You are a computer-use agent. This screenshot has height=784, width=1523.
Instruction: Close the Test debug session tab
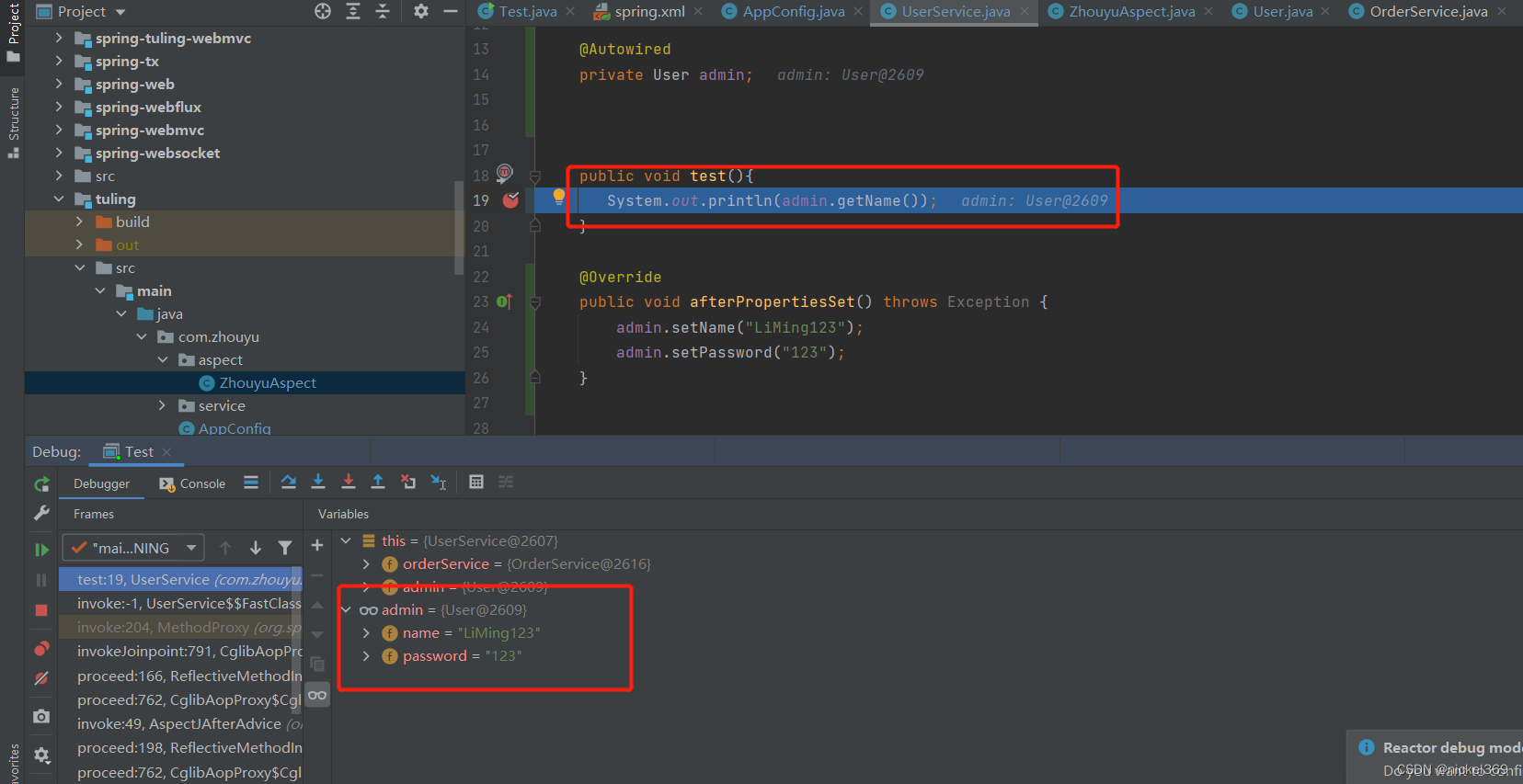pyautogui.click(x=166, y=451)
